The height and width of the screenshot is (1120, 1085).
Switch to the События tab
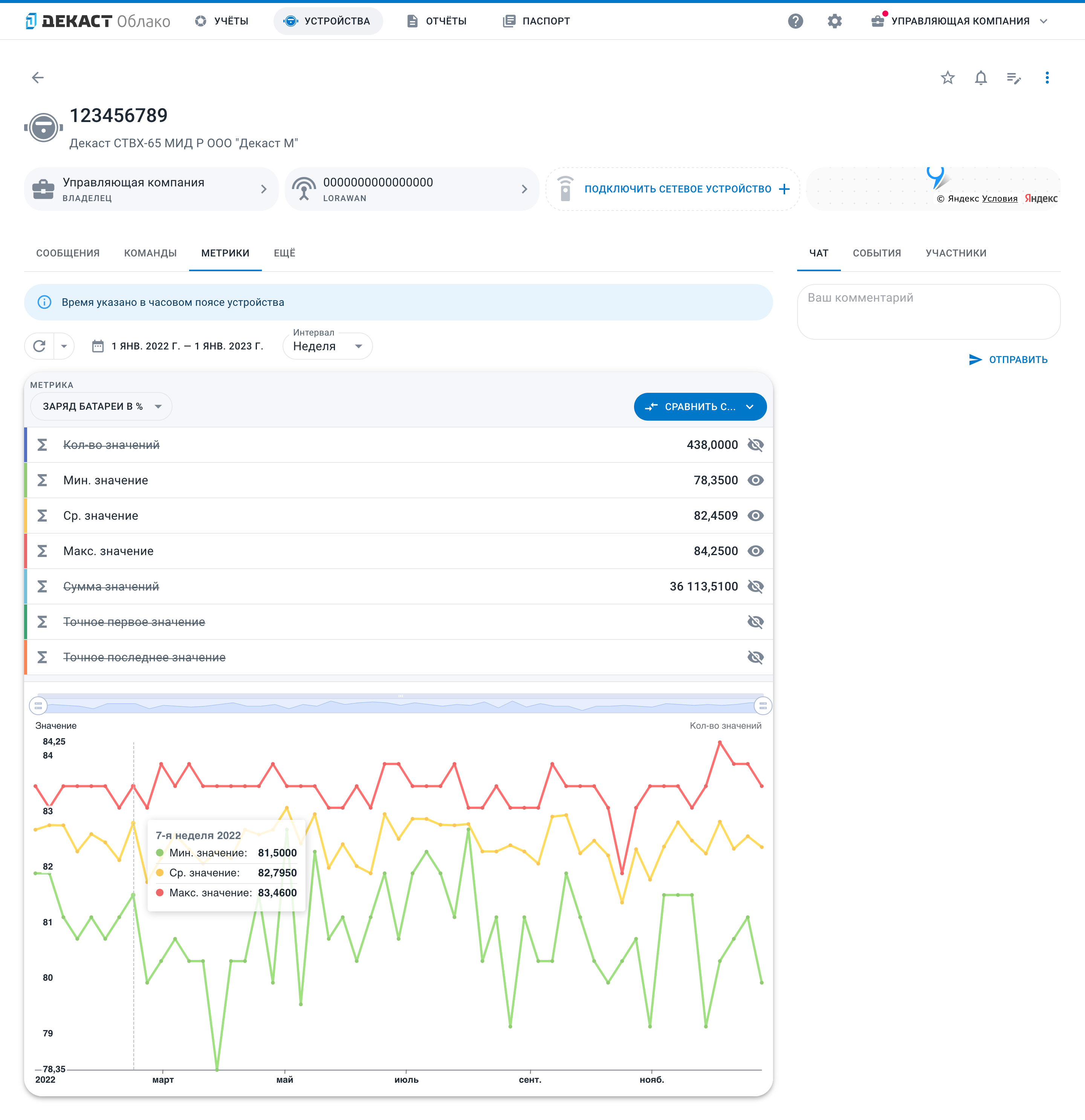[877, 253]
